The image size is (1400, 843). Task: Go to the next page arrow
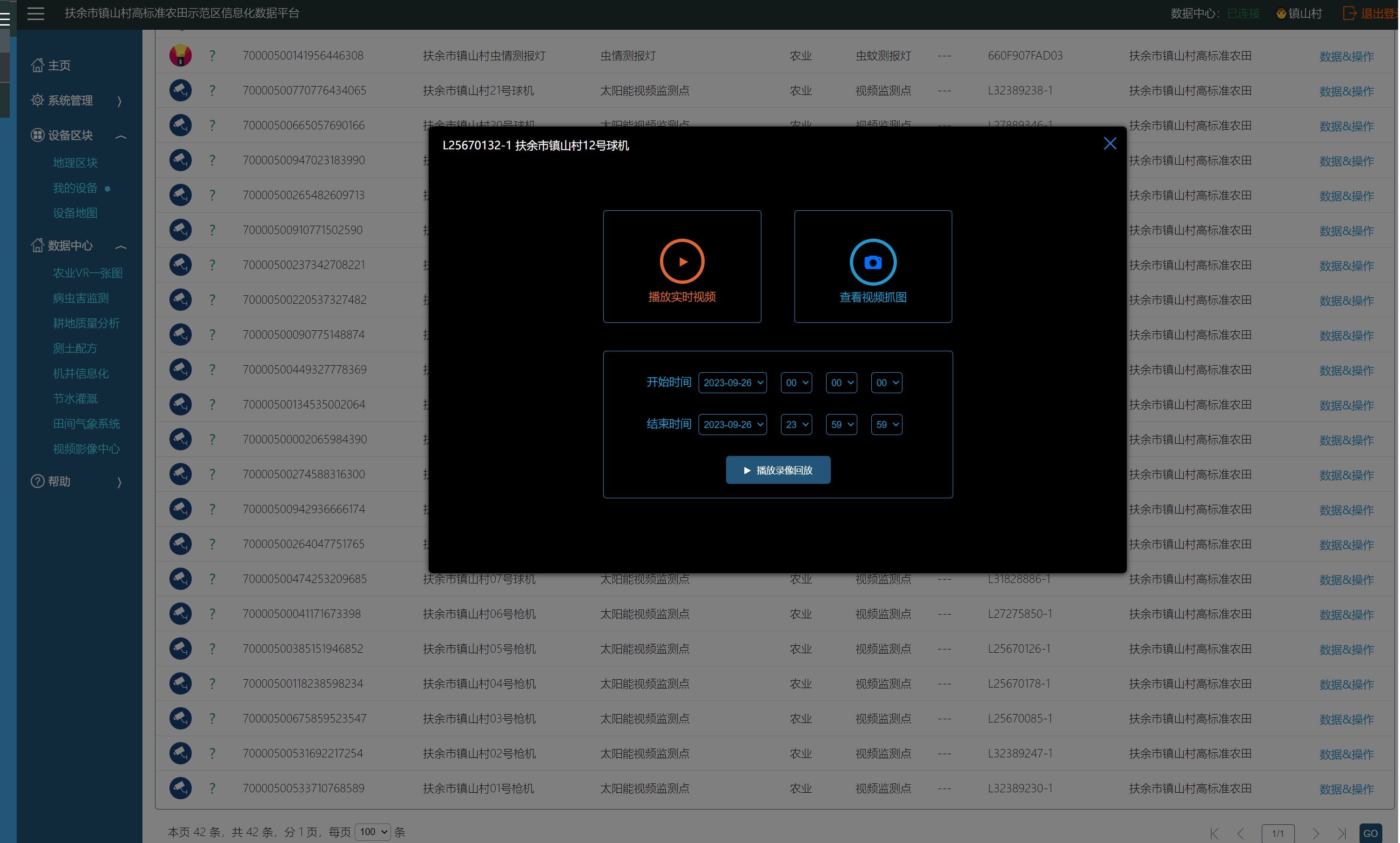pos(1316,833)
